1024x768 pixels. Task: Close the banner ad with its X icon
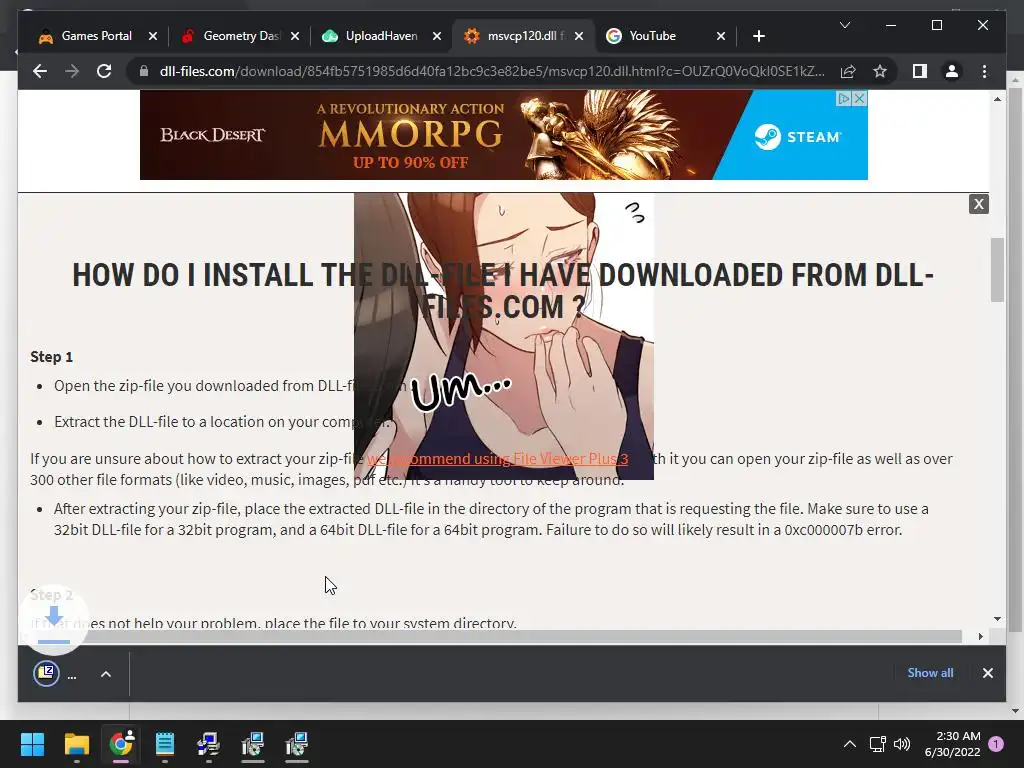click(860, 99)
